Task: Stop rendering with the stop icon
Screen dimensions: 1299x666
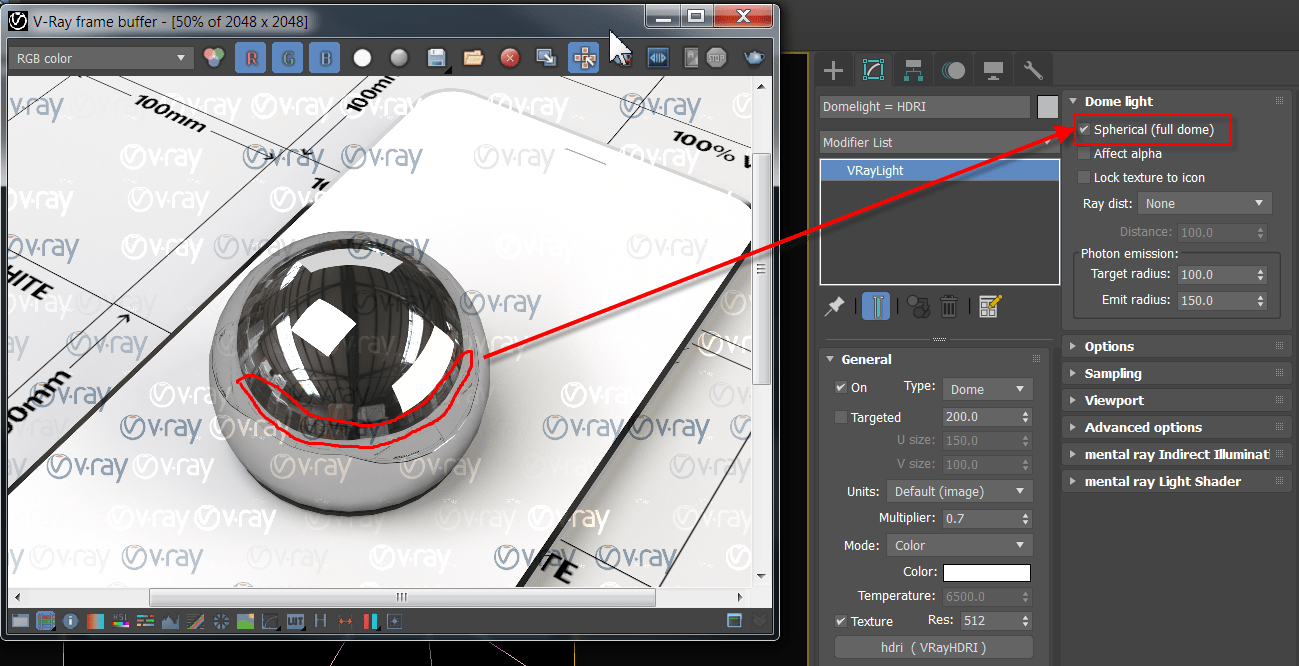Action: (717, 58)
